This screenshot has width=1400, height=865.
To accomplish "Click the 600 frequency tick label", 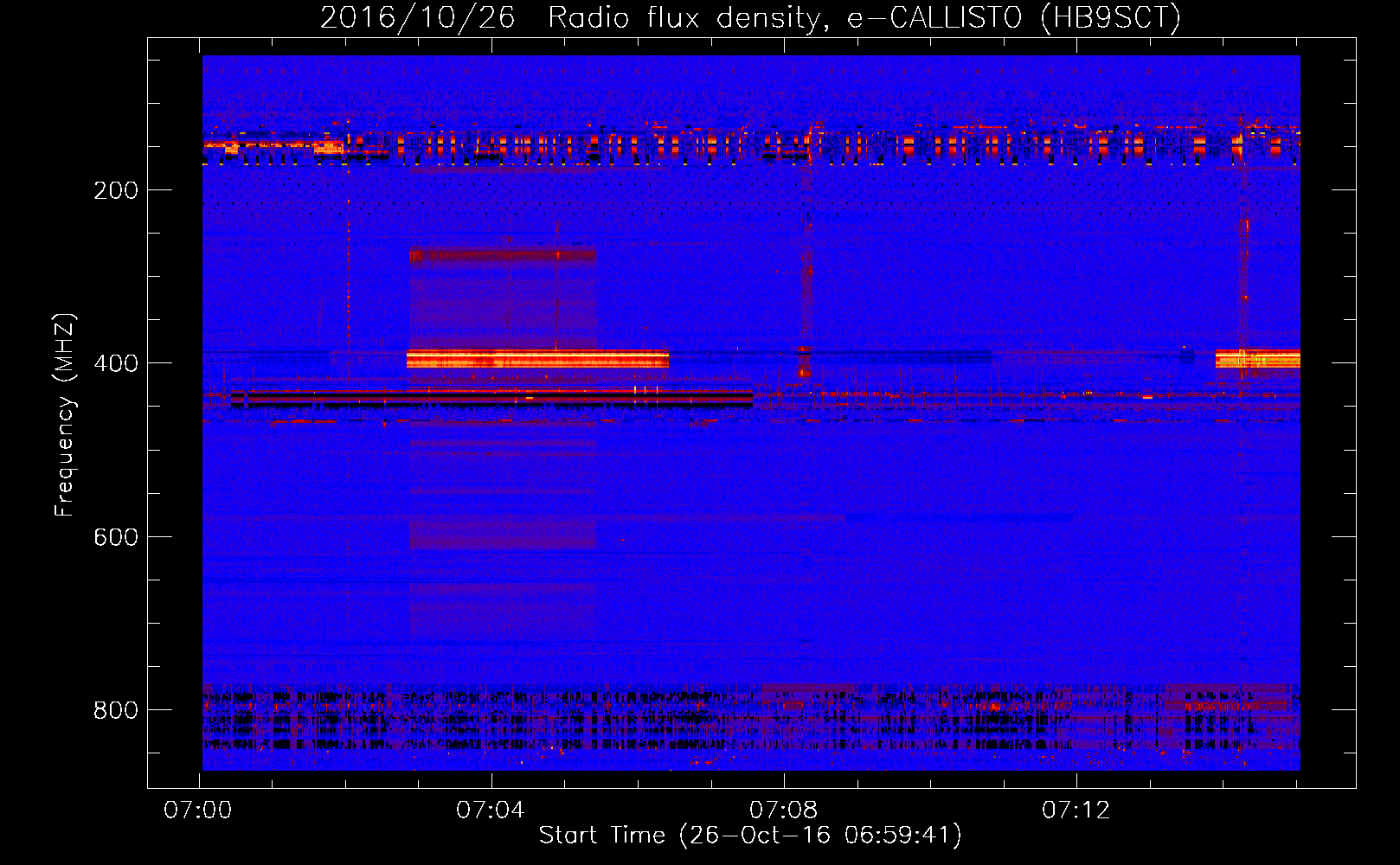I will [x=116, y=537].
